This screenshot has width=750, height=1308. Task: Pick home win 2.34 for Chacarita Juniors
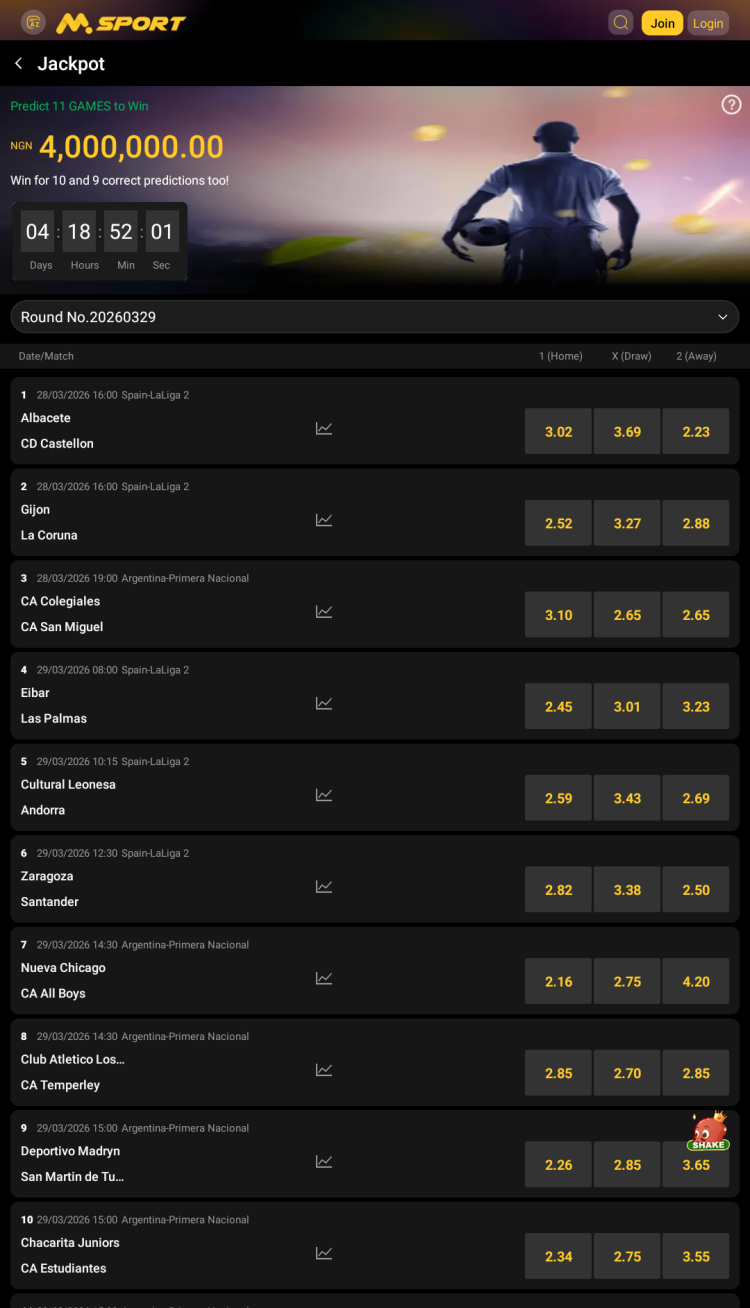(x=558, y=1257)
